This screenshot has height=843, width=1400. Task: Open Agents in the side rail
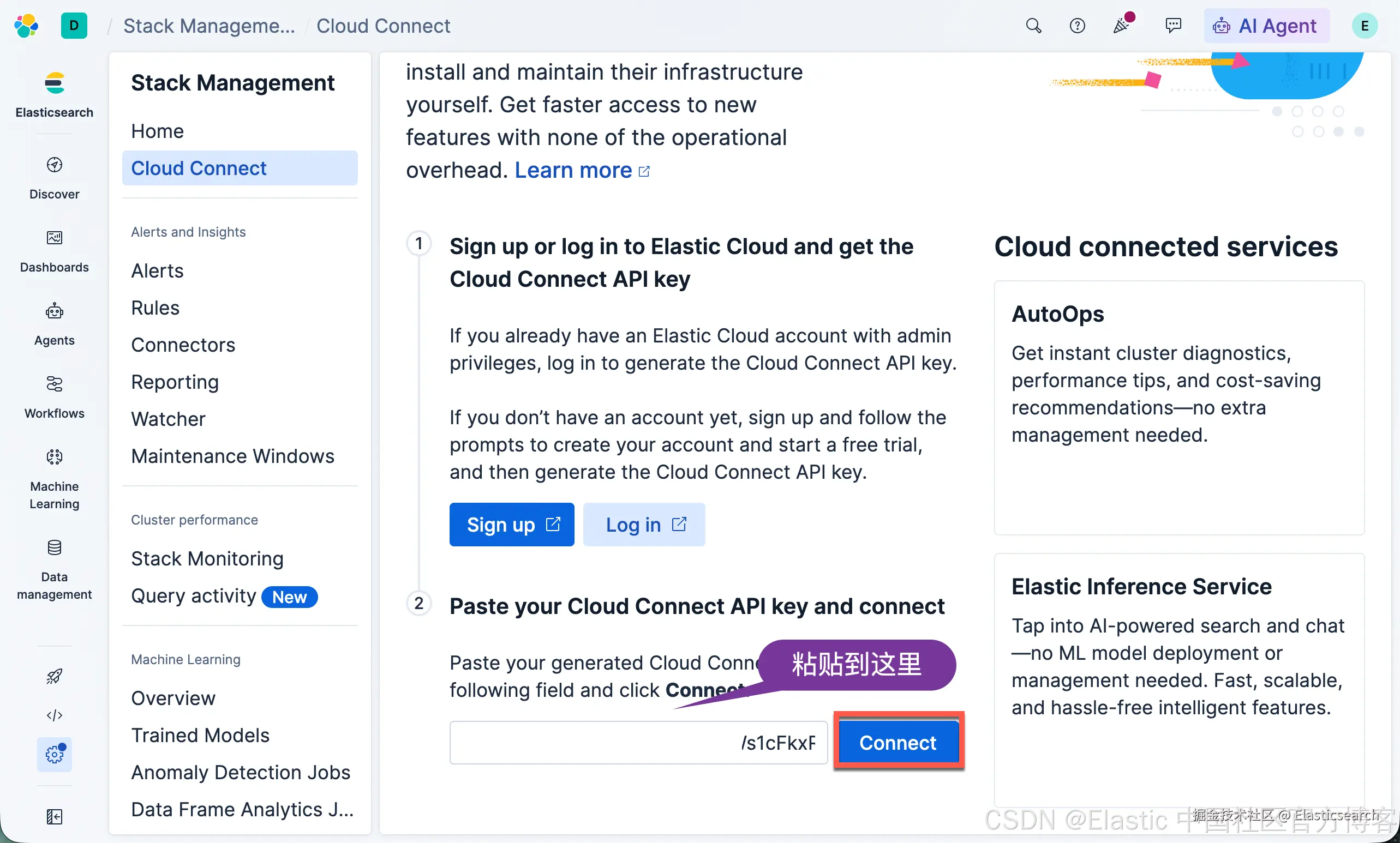click(x=54, y=324)
